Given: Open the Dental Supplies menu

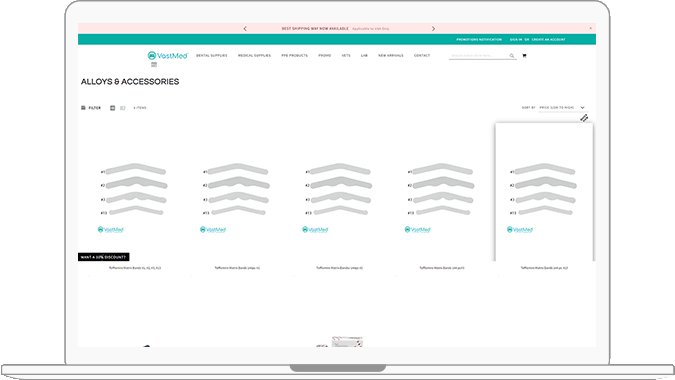Looking at the screenshot, I should (x=212, y=56).
